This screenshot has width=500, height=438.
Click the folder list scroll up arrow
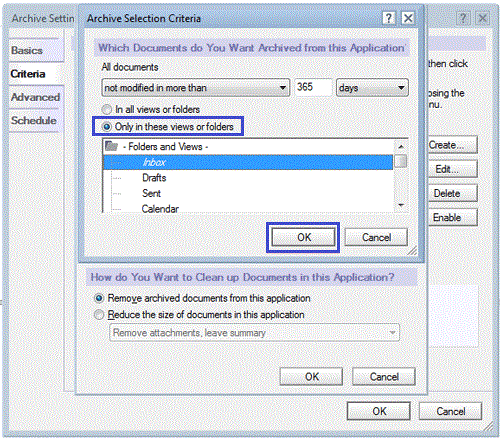point(401,146)
